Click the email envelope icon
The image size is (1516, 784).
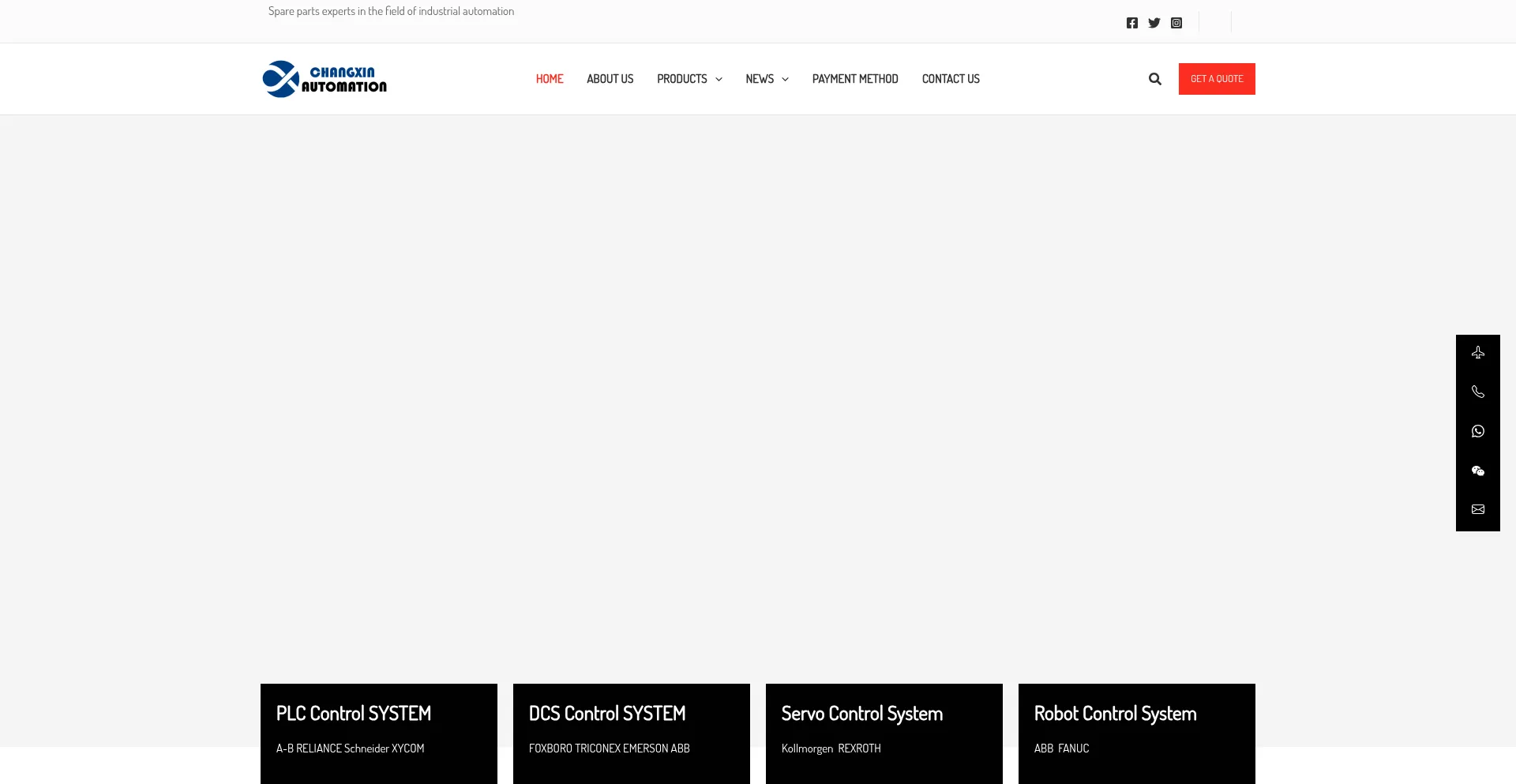click(1477, 510)
